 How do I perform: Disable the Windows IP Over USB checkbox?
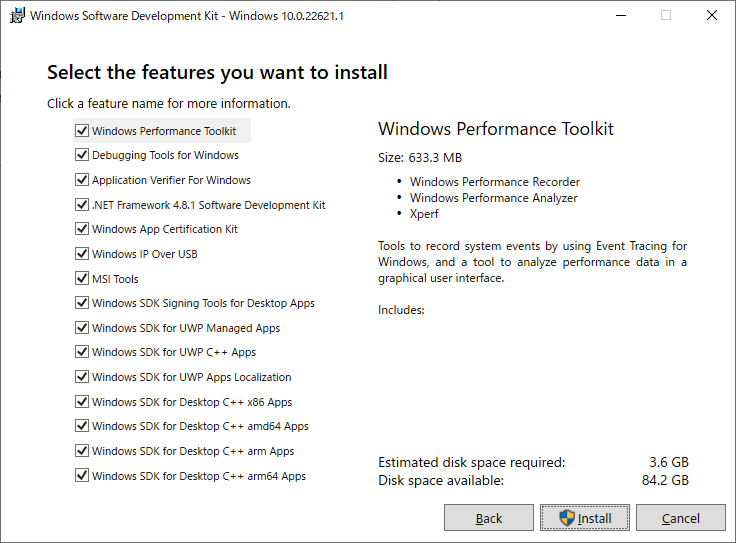click(x=82, y=253)
